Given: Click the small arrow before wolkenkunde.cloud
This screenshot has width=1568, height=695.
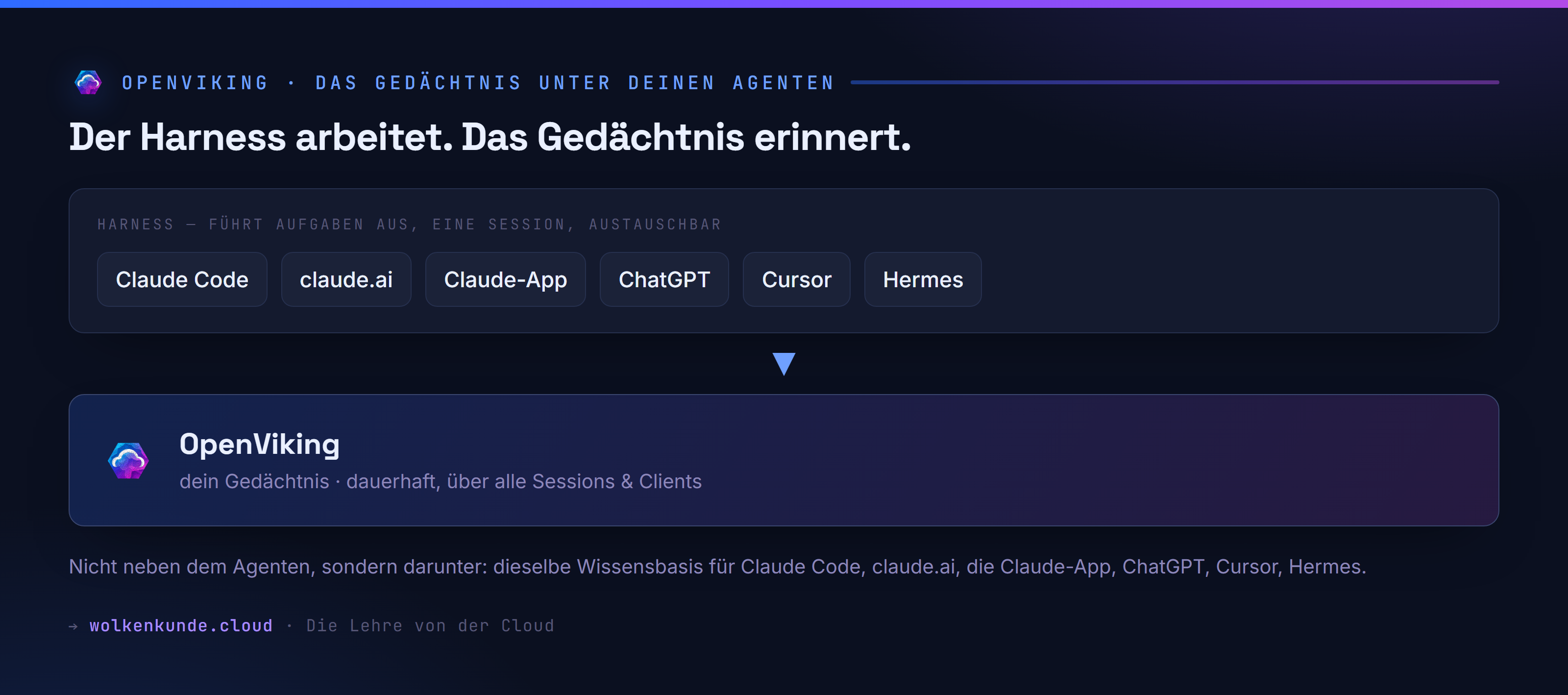Looking at the screenshot, I should (73, 626).
